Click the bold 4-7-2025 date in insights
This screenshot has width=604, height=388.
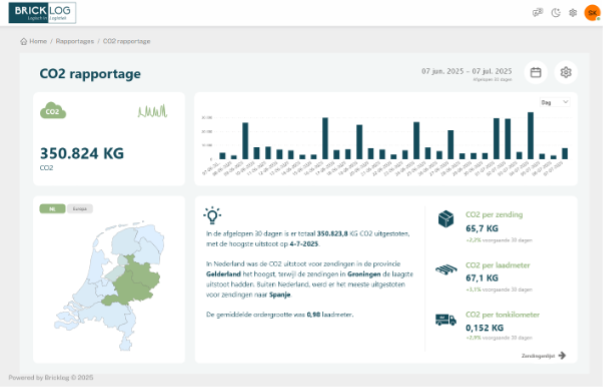304,244
